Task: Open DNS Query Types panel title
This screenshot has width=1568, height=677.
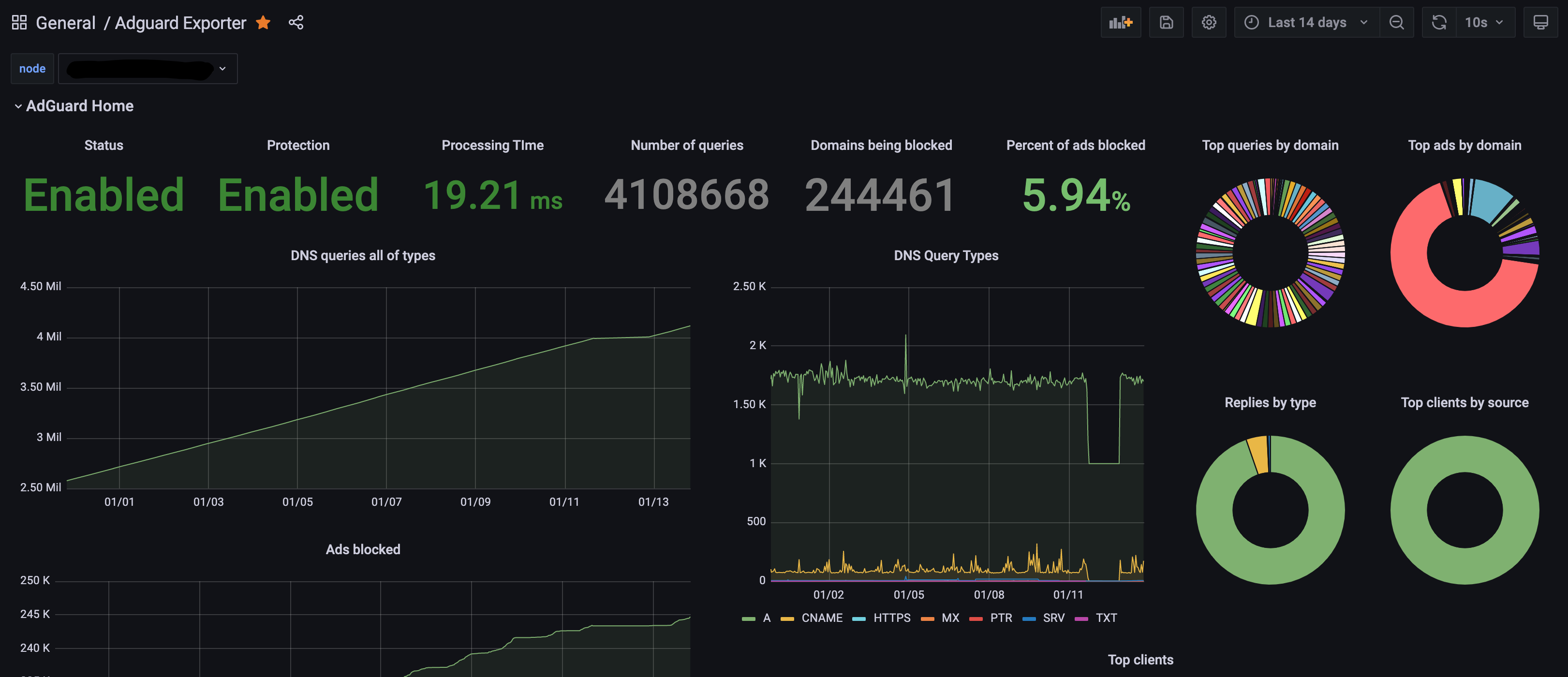Action: coord(946,256)
